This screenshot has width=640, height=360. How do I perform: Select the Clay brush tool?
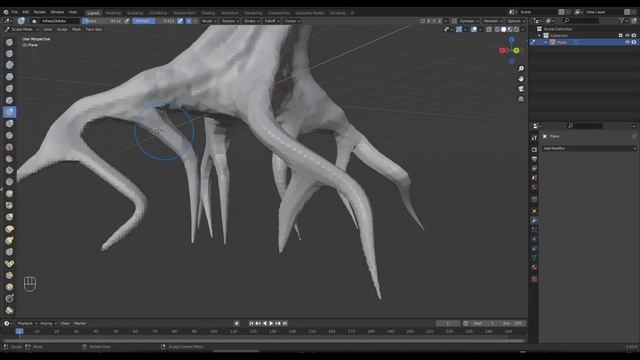(x=9, y=65)
